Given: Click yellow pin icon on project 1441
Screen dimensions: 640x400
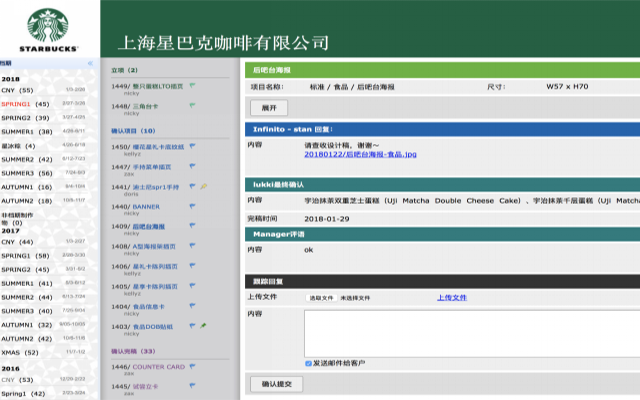Looking at the screenshot, I should [203, 186].
